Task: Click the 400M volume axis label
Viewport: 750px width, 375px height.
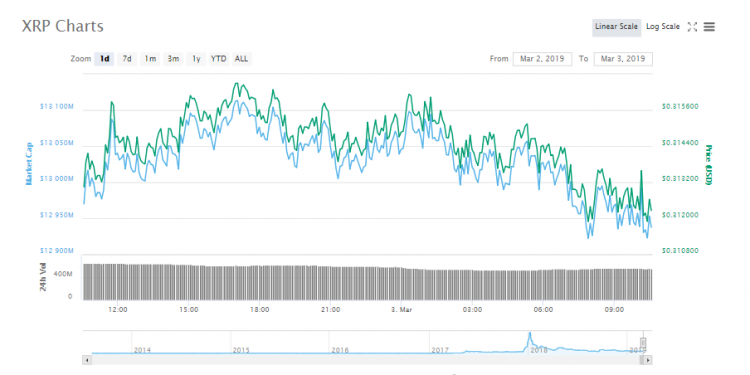Action: [x=63, y=274]
